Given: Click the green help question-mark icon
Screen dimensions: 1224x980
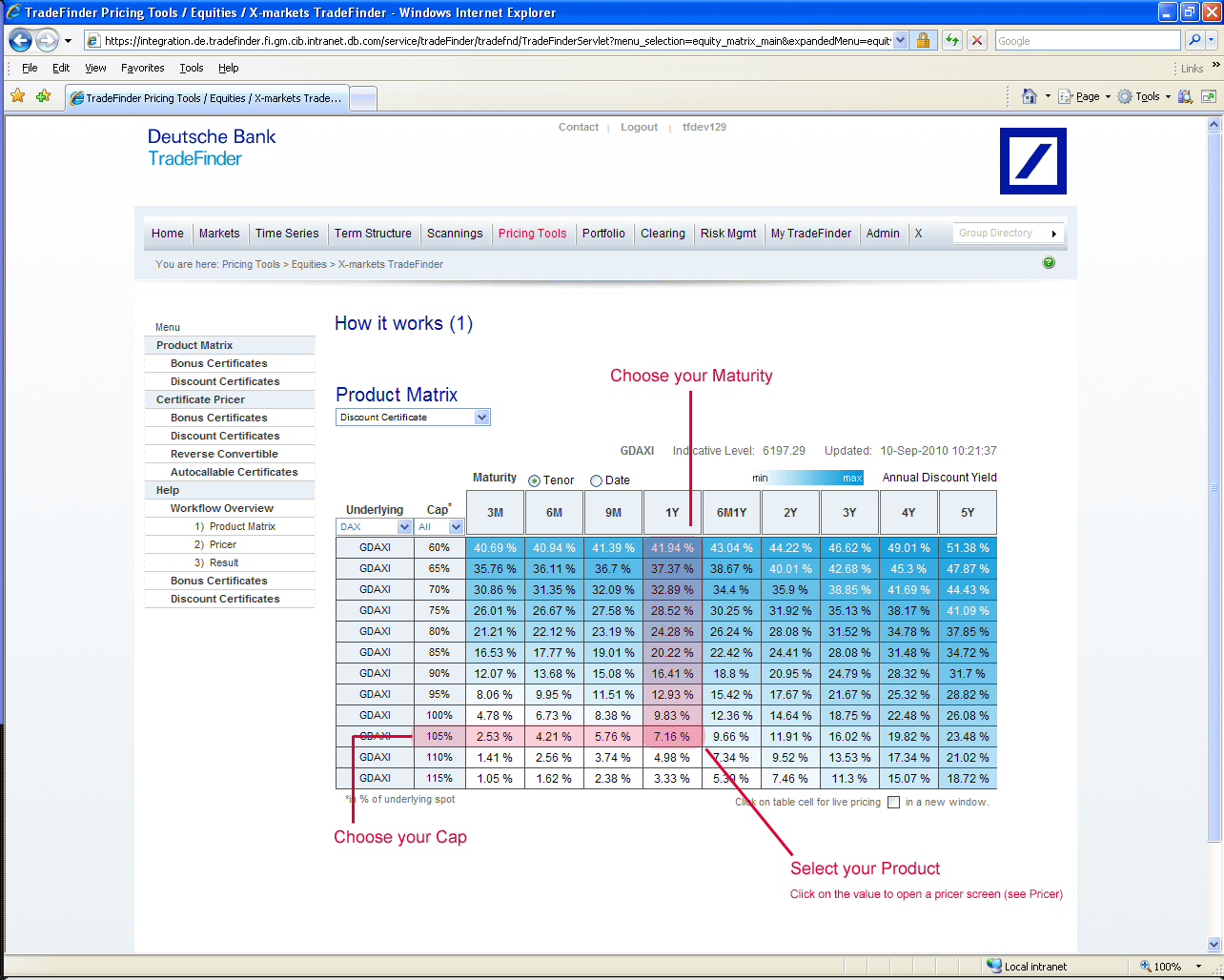Looking at the screenshot, I should tap(1049, 263).
